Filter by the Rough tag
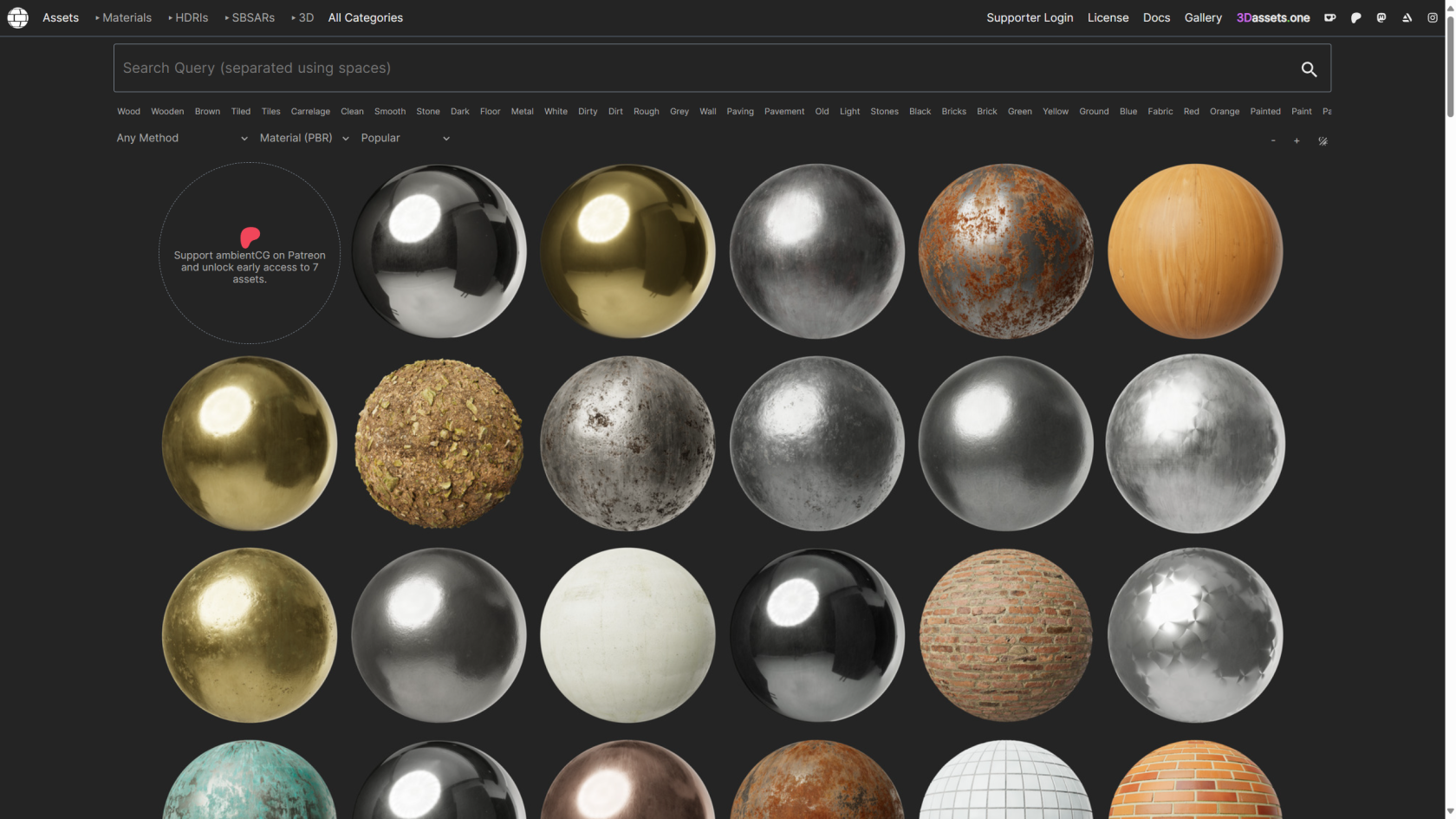 (646, 111)
